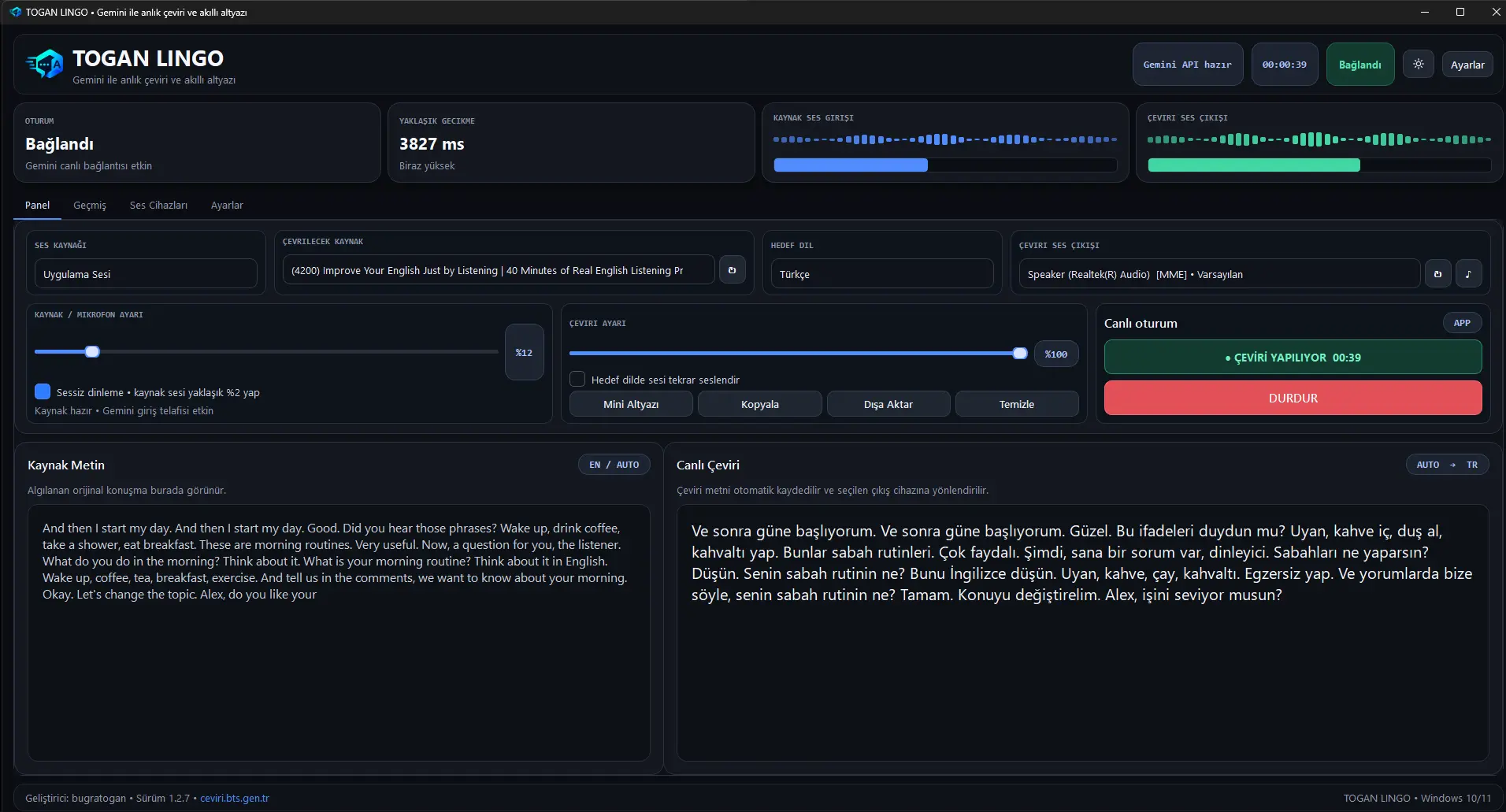
Task: Click the %100 translation level value box
Action: click(x=1056, y=354)
